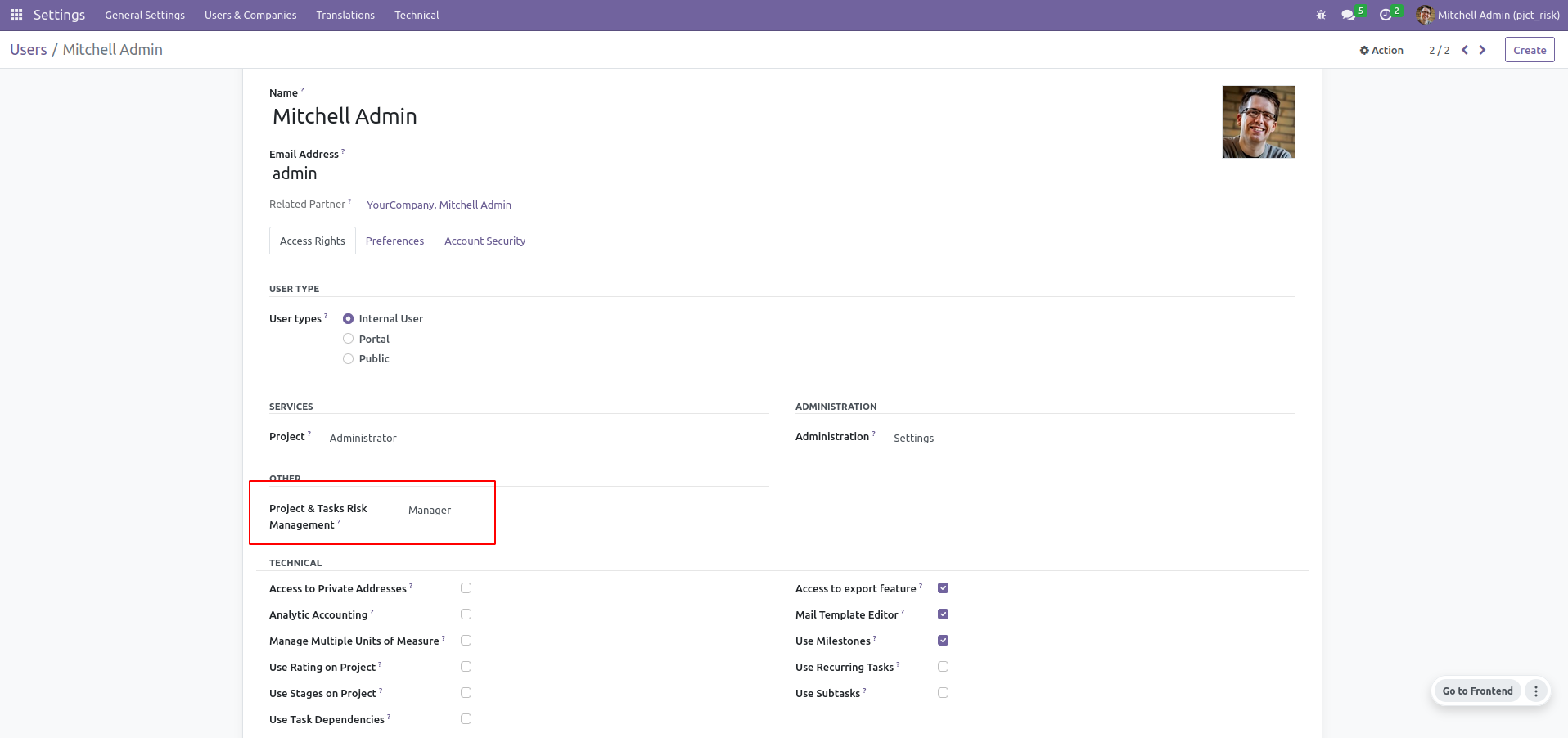This screenshot has height=738, width=1568.
Task: Open the Action dropdown menu
Action: (x=1381, y=50)
